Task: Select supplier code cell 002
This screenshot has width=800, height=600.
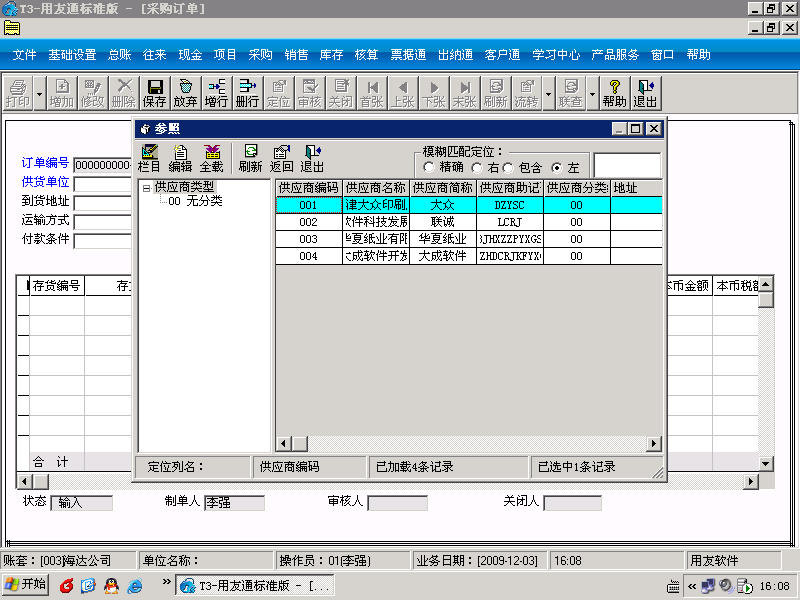Action: point(309,222)
